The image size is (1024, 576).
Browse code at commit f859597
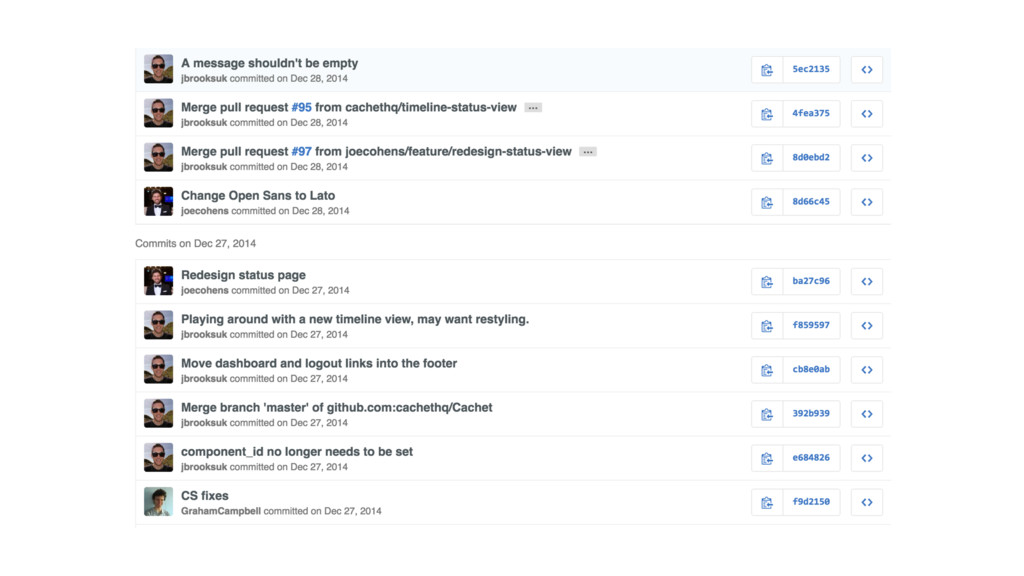click(867, 325)
